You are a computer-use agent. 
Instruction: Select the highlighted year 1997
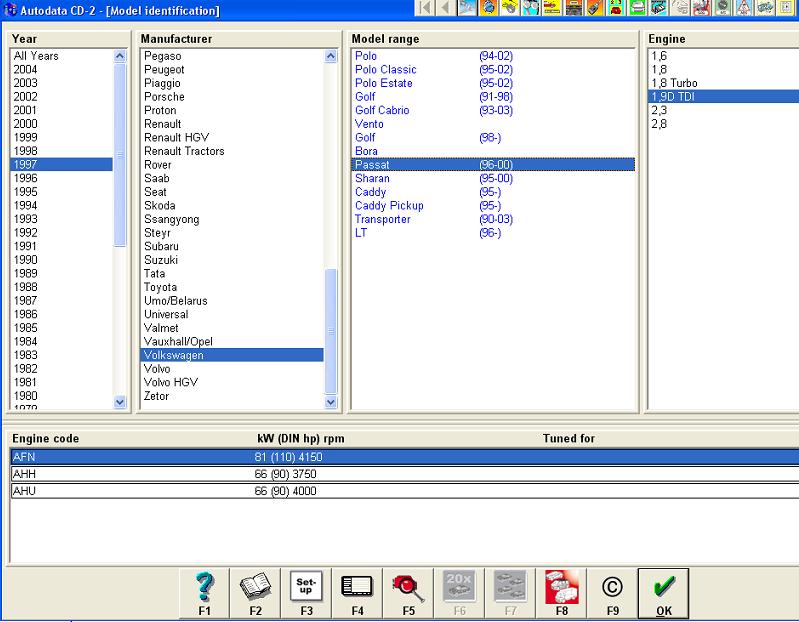click(61, 165)
